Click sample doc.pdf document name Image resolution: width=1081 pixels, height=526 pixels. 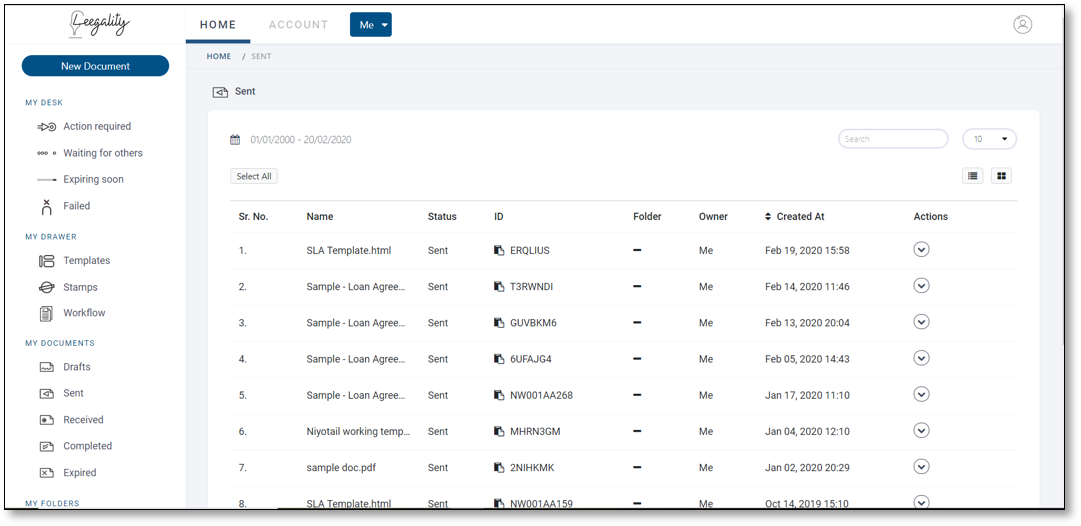pos(341,467)
